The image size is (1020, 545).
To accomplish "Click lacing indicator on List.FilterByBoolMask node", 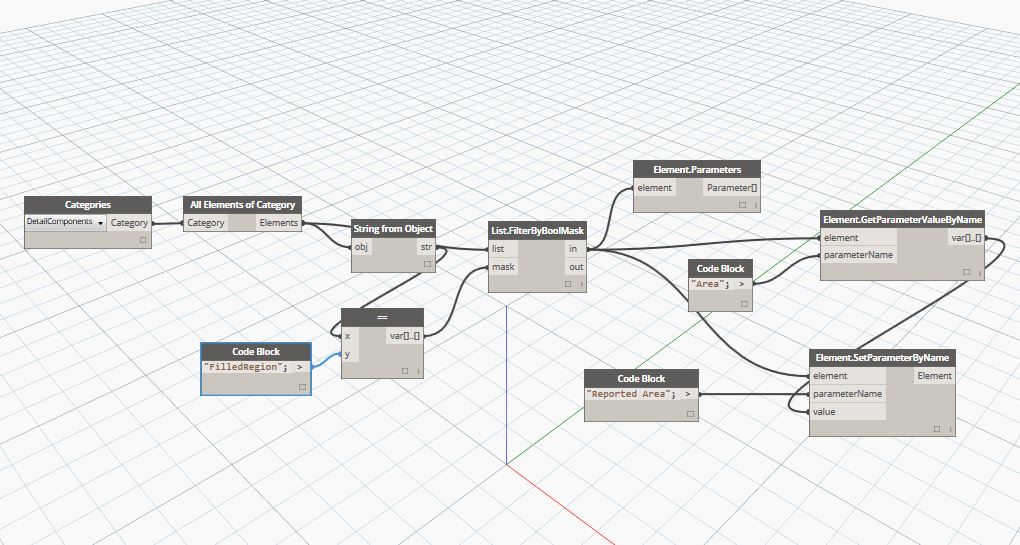I will coord(581,284).
